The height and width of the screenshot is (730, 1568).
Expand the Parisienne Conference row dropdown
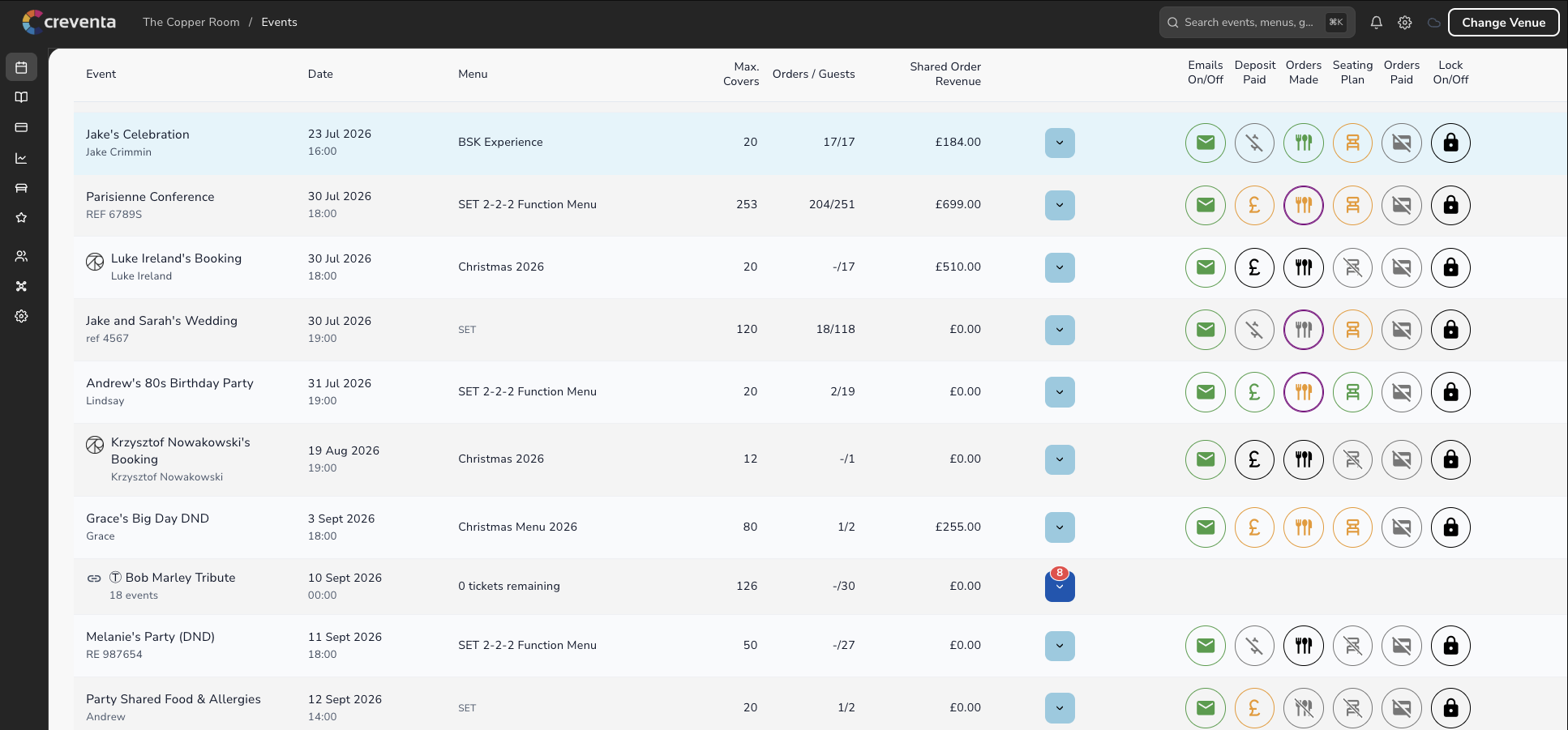point(1060,205)
